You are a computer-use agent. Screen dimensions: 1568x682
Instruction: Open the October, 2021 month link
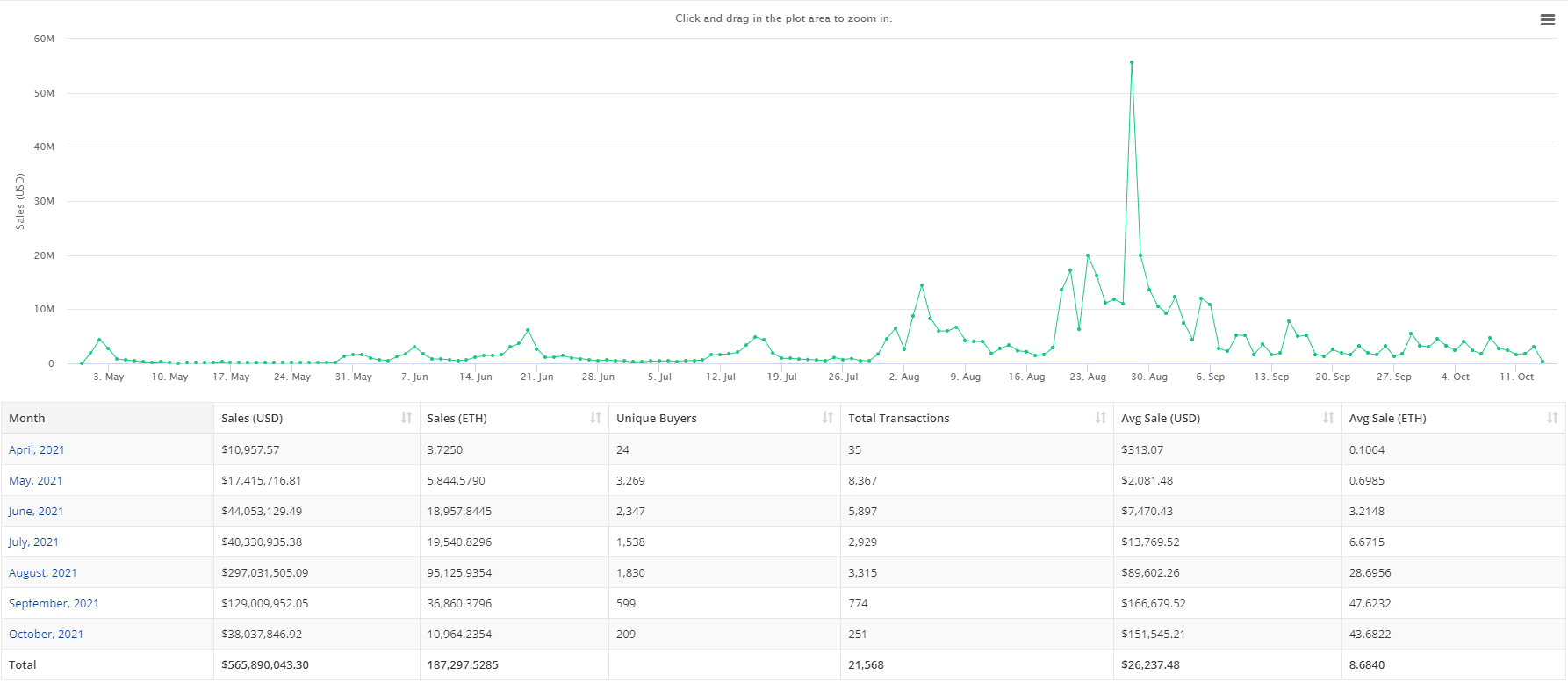[x=46, y=634]
